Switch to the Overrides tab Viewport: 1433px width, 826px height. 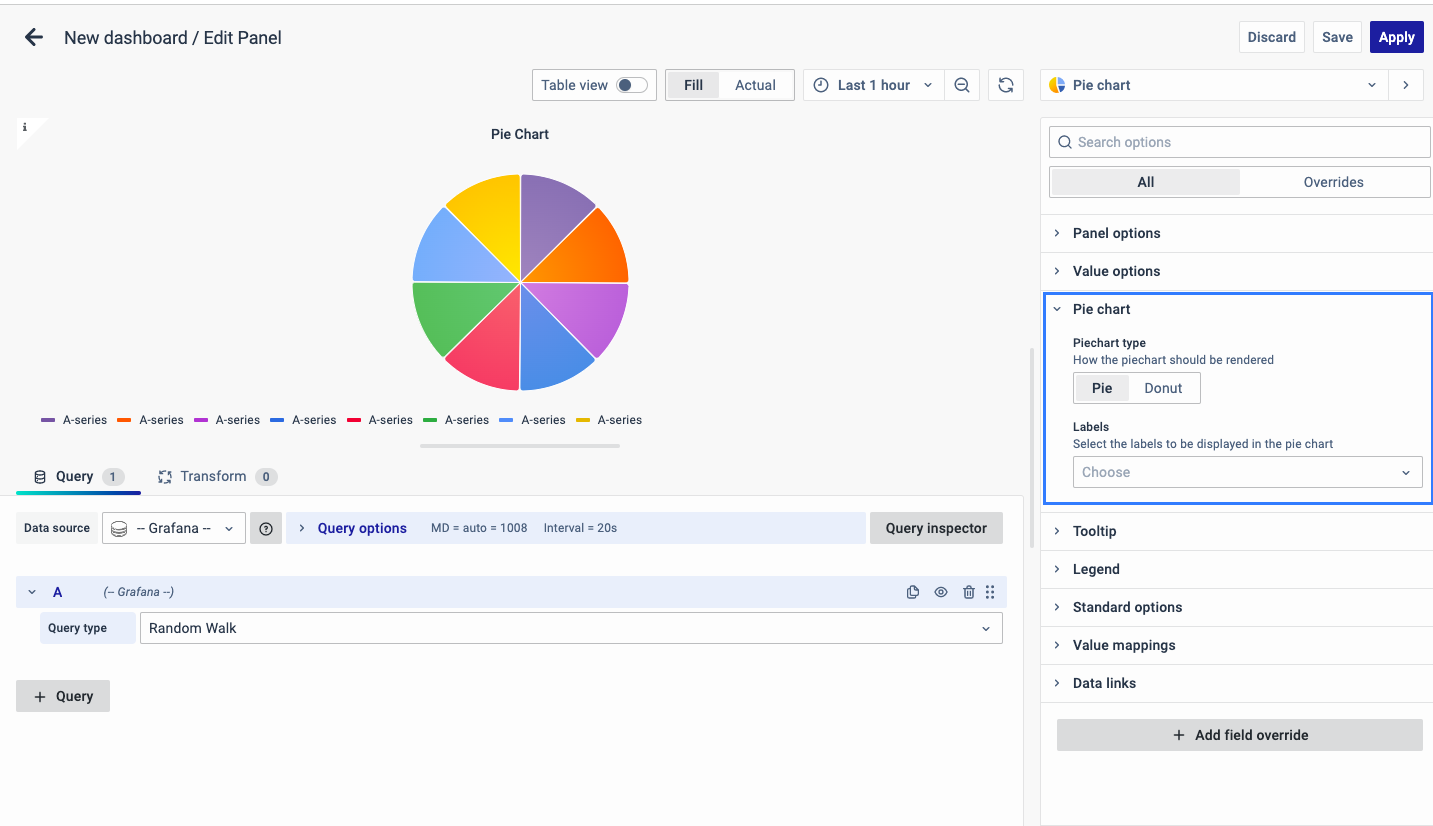click(x=1333, y=182)
